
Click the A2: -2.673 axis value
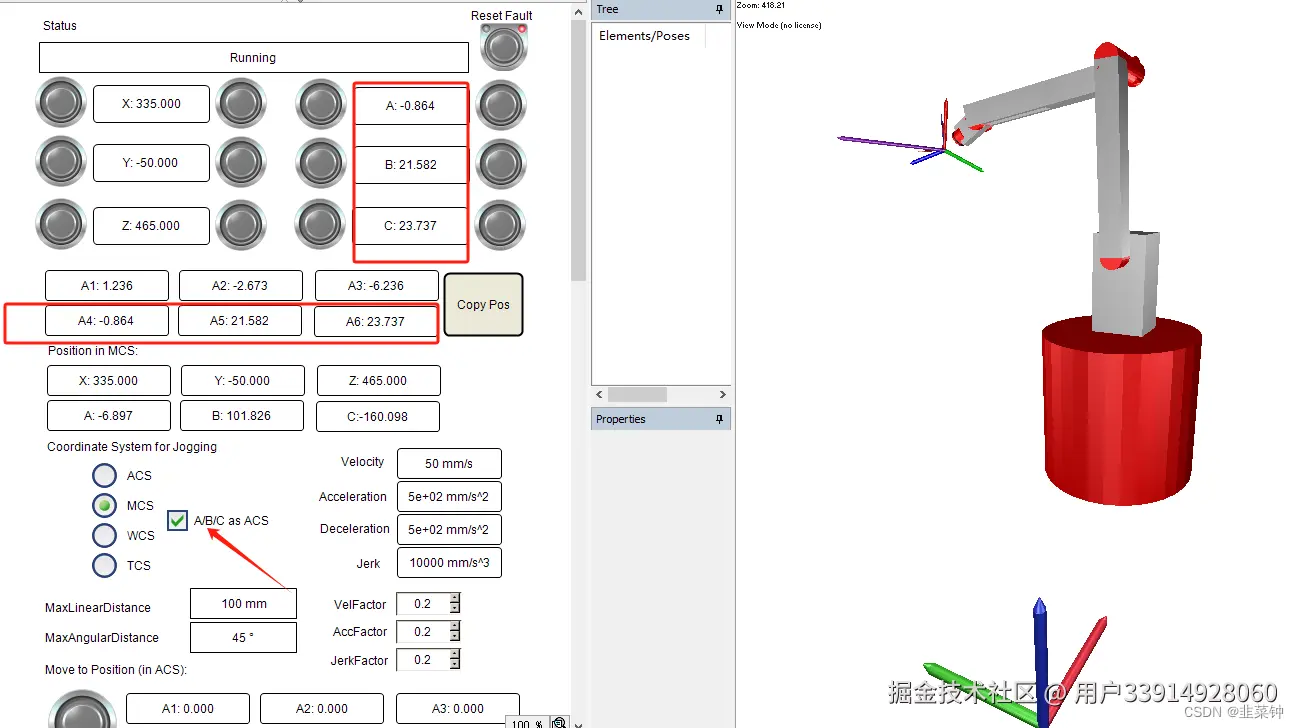(x=240, y=285)
